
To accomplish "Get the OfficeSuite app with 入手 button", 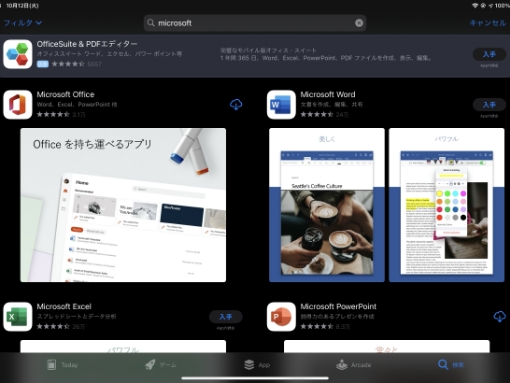I will pyautogui.click(x=489, y=54).
